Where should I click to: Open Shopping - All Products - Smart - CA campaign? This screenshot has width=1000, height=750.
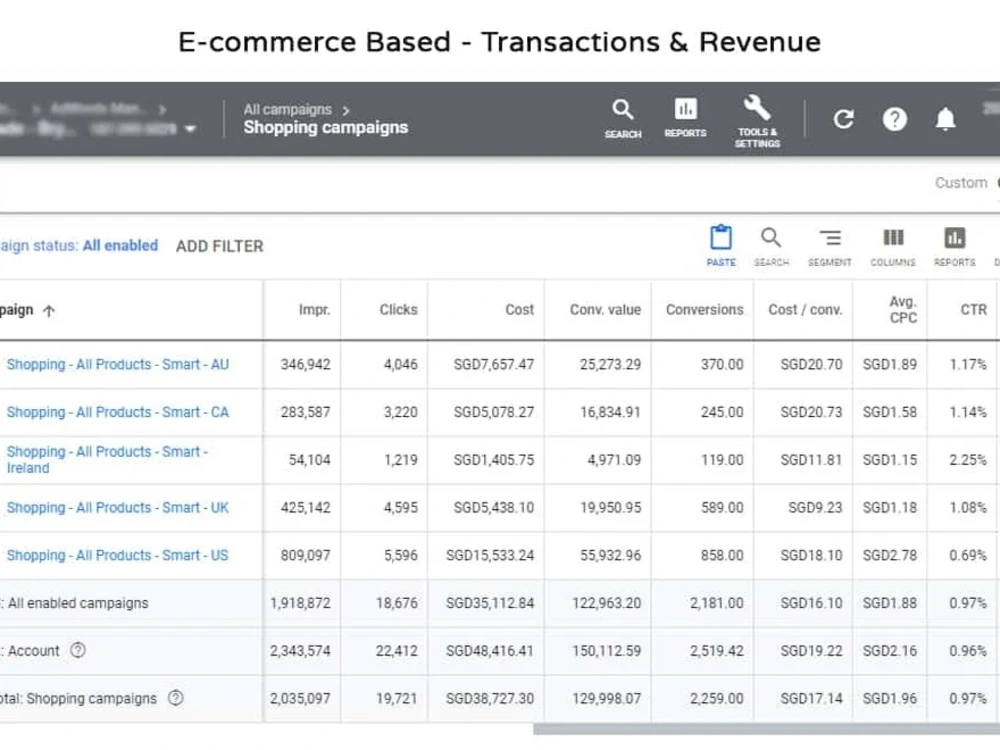117,413
